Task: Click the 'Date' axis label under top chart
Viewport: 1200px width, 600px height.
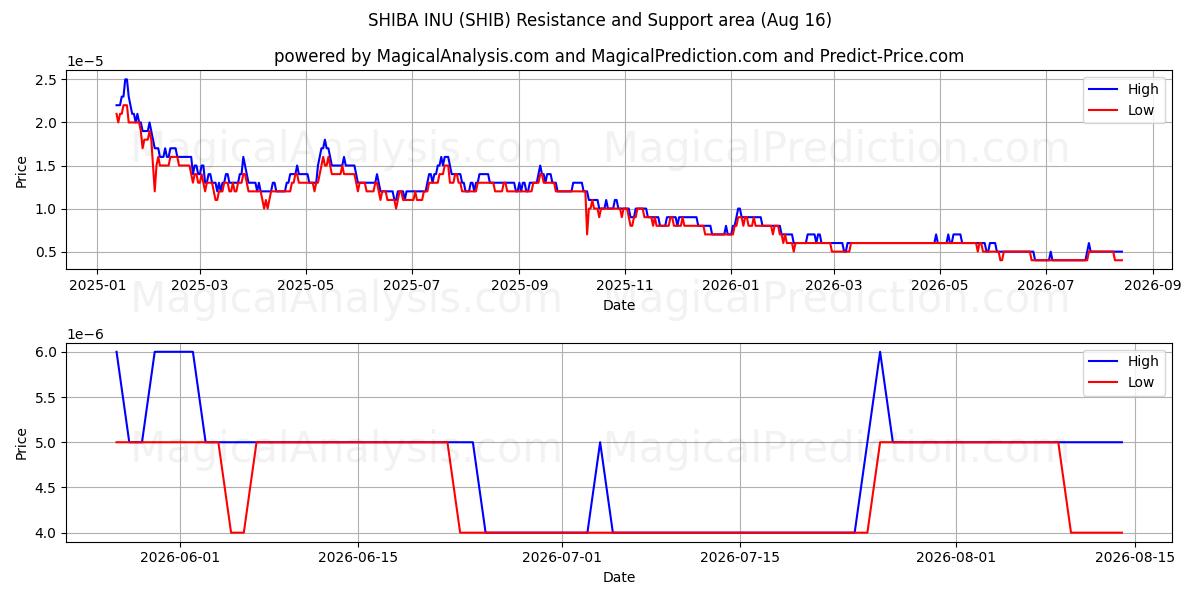Action: click(619, 305)
